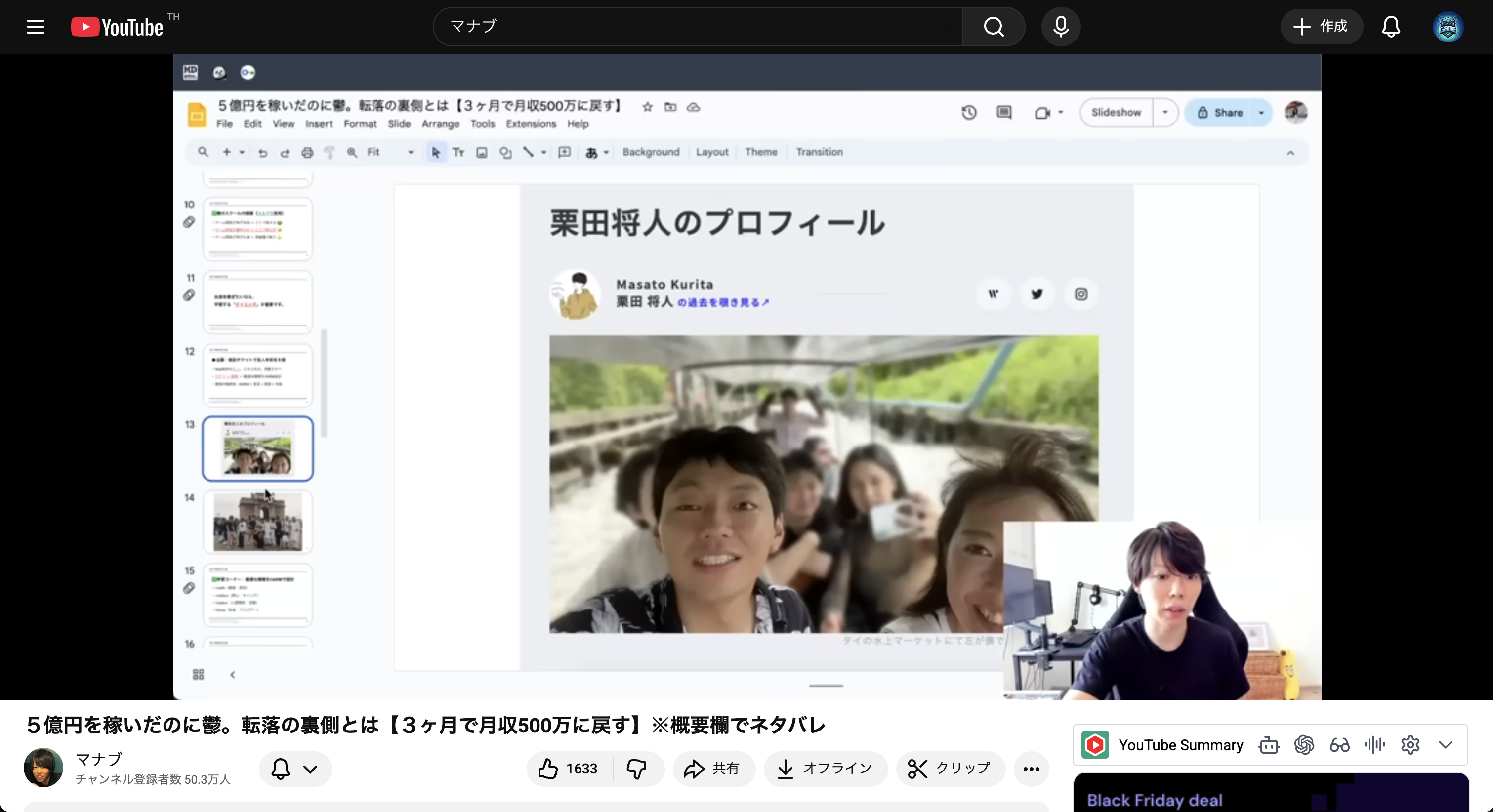The width and height of the screenshot is (1493, 812).
Task: Click the glasses icon in Summary panel
Action: (1339, 745)
